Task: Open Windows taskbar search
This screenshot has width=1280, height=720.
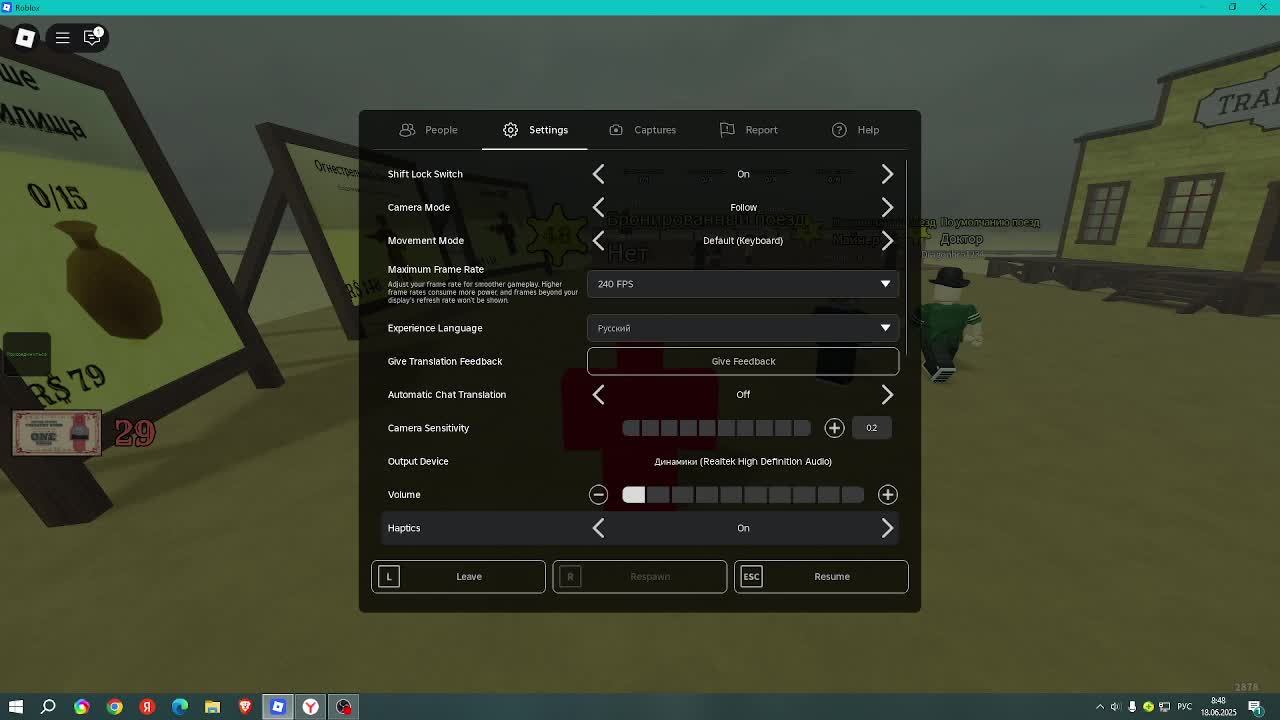Action: coord(48,707)
